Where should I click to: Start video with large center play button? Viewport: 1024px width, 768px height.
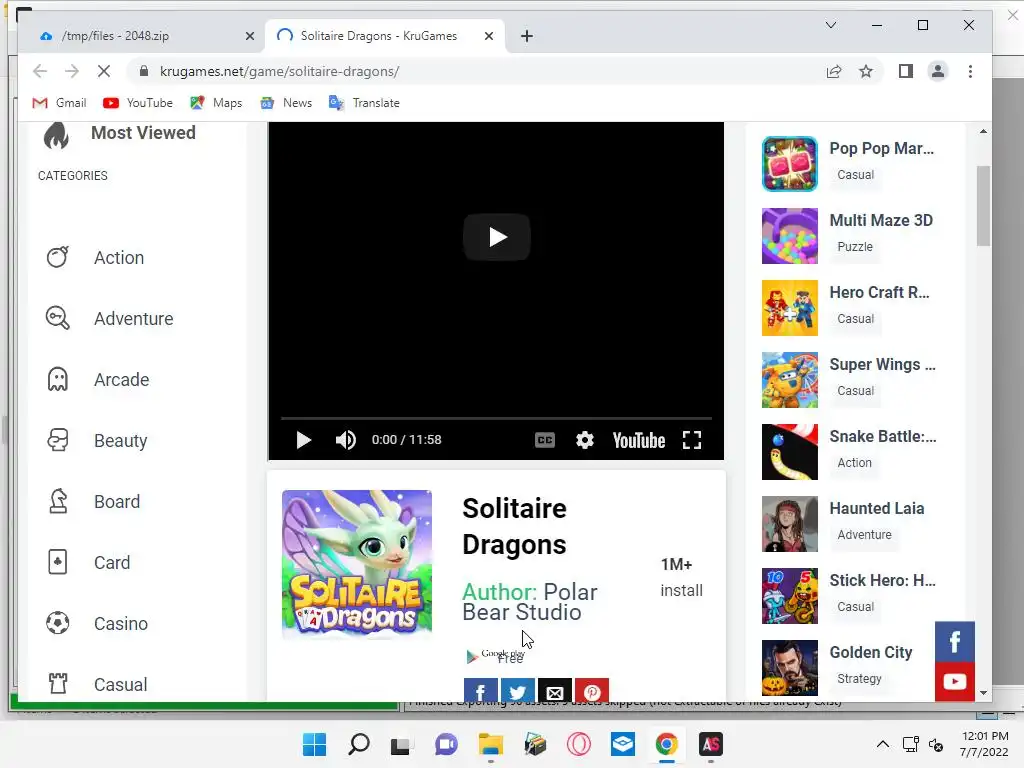[497, 237]
